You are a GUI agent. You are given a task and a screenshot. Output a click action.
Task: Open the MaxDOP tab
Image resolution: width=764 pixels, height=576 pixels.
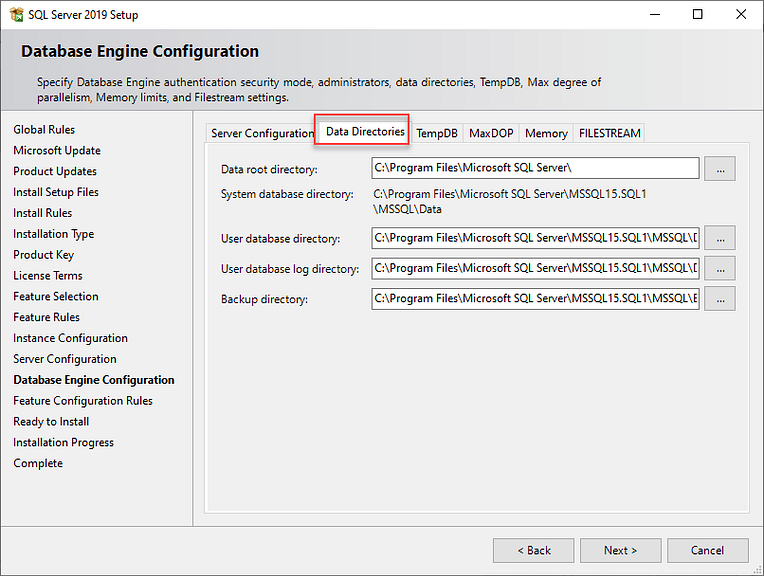point(491,133)
